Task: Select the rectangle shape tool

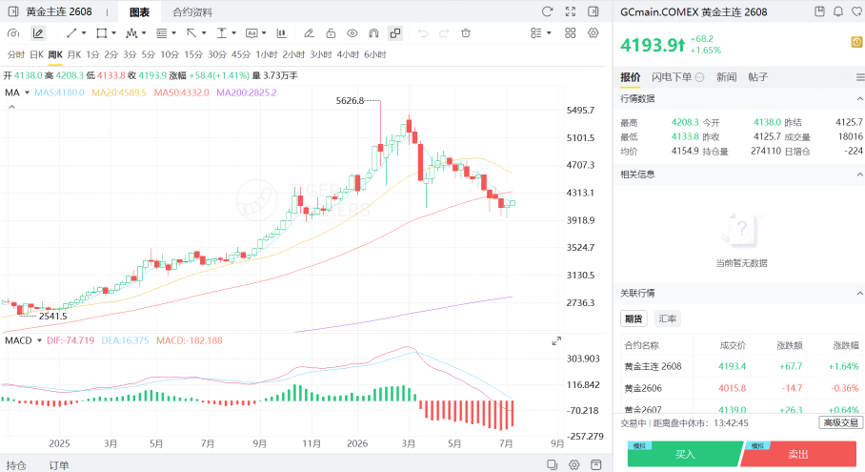Action: pos(102,34)
